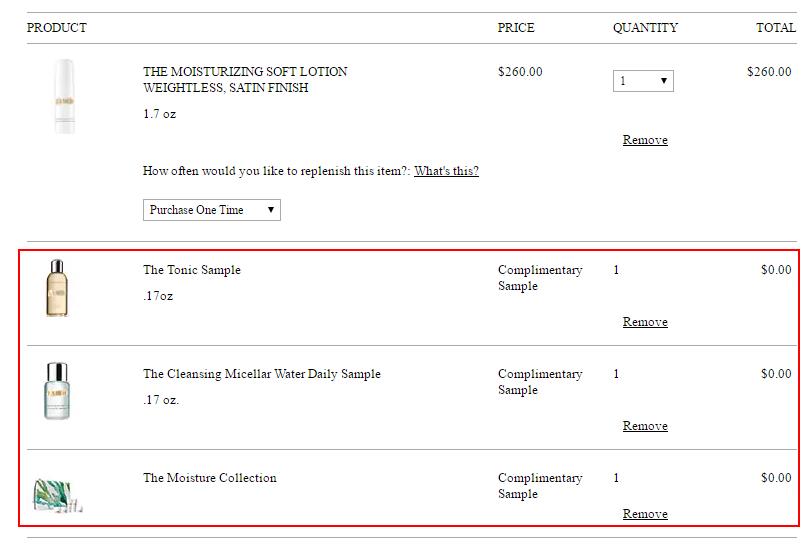Click the TOTAL column header
The height and width of the screenshot is (545, 812).
tap(776, 27)
